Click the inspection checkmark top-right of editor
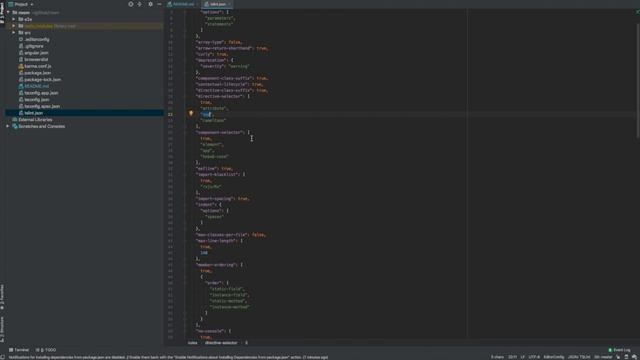This screenshot has width=640, height=360. [637, 12]
